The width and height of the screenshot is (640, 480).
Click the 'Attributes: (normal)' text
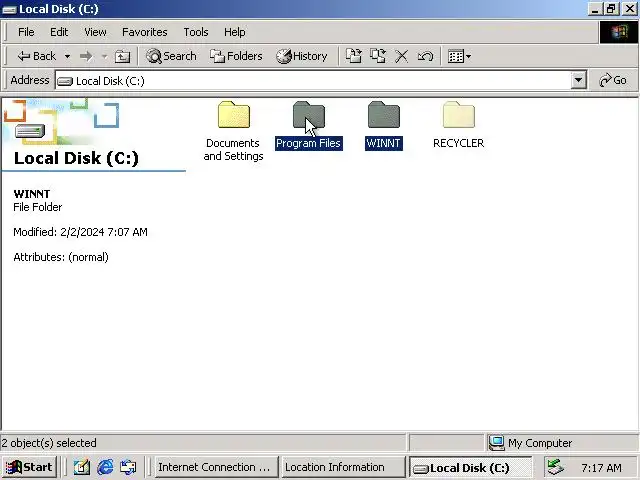pyautogui.click(x=61, y=257)
